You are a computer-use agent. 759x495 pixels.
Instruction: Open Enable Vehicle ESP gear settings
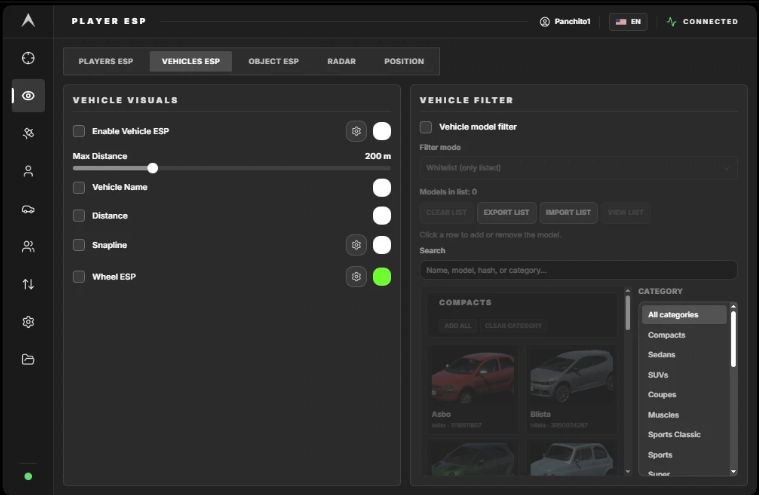point(356,131)
